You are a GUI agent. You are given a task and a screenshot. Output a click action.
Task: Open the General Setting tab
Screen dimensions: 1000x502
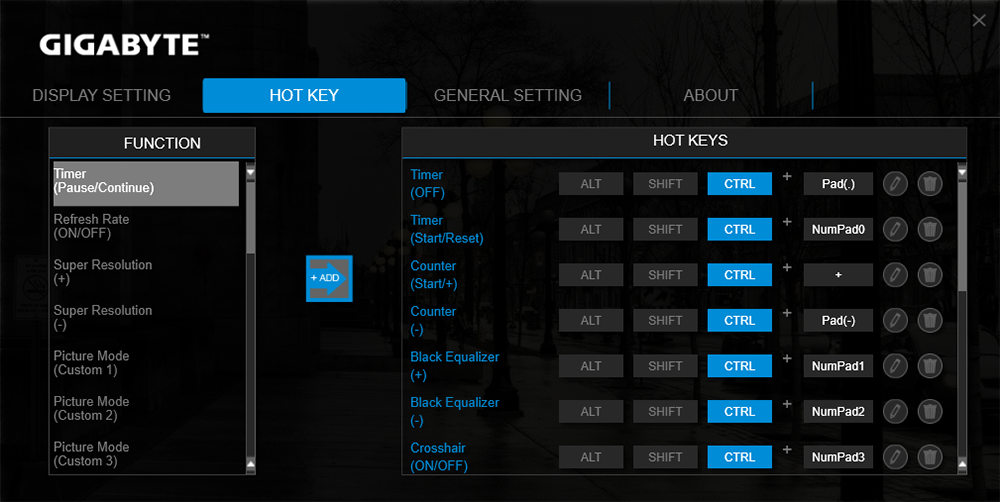pos(507,96)
